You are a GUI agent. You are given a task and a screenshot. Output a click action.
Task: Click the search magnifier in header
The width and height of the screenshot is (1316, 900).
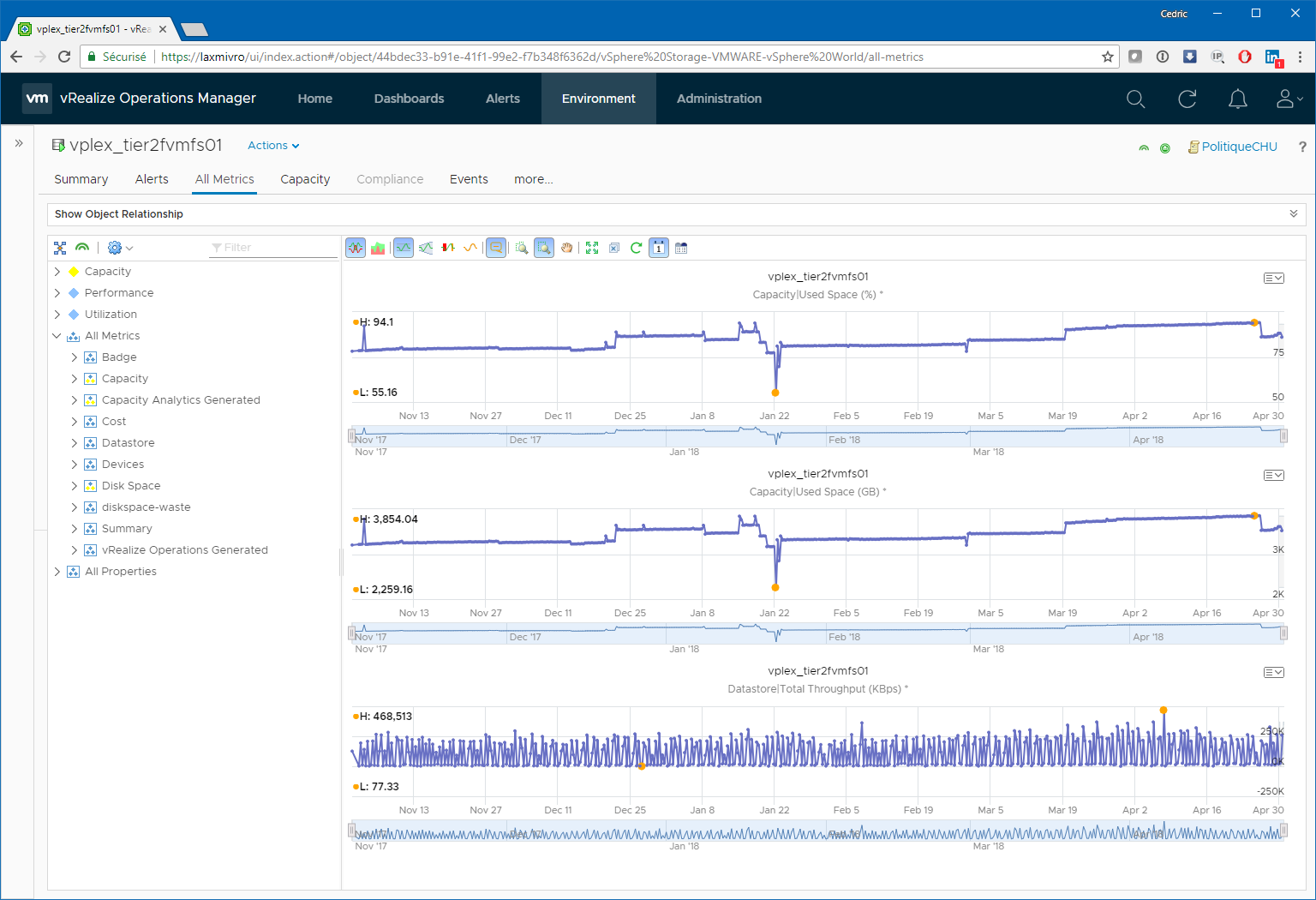(1135, 99)
